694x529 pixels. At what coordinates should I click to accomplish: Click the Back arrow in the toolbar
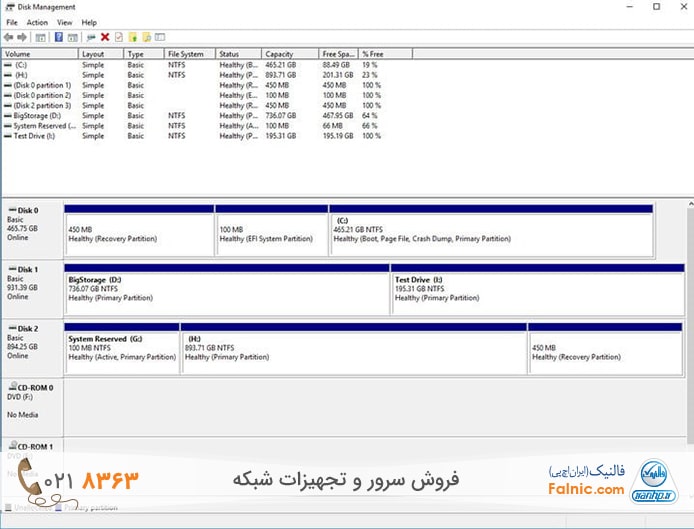[x=9, y=37]
